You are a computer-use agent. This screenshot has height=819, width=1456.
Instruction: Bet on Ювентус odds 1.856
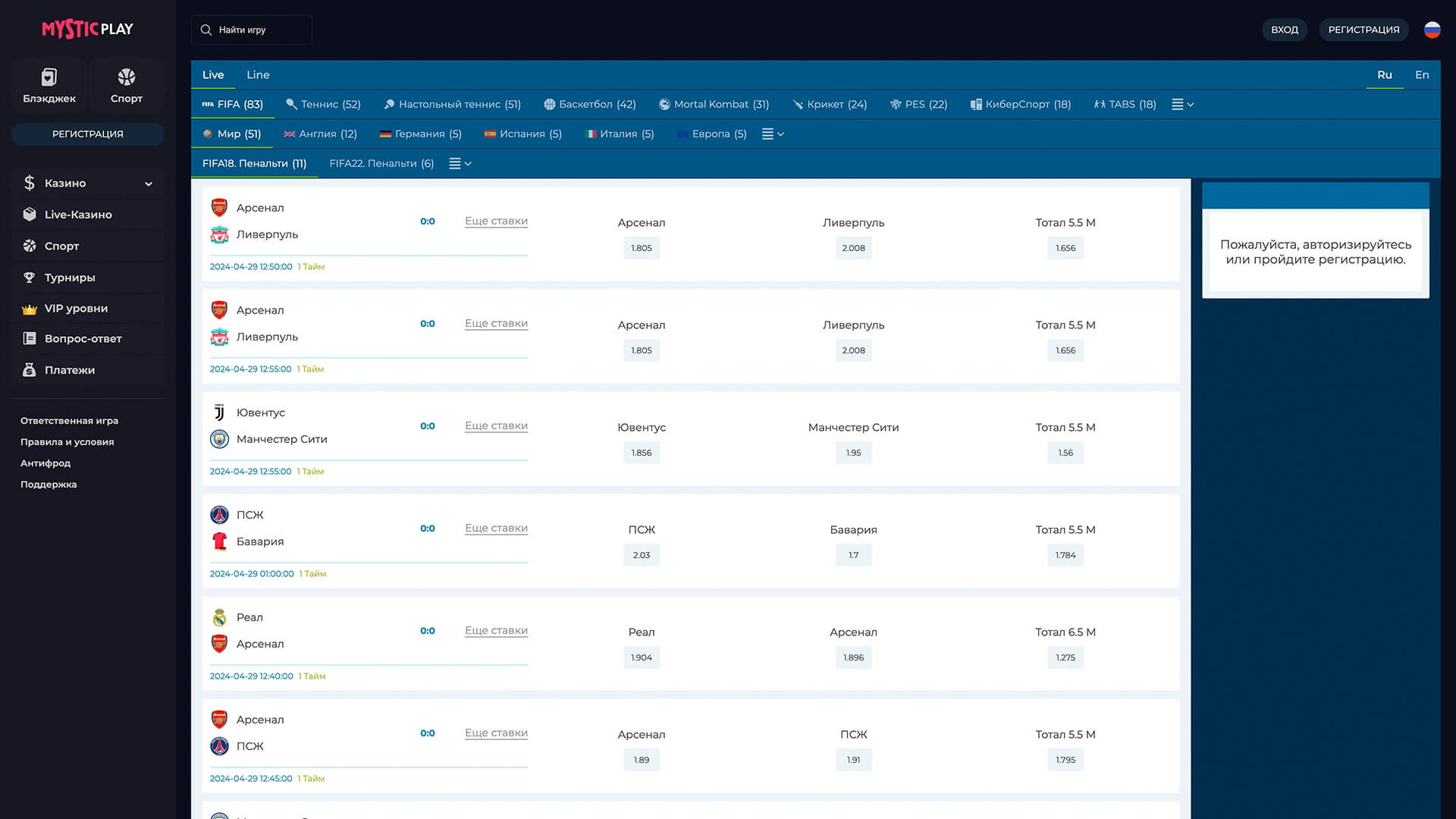(642, 453)
